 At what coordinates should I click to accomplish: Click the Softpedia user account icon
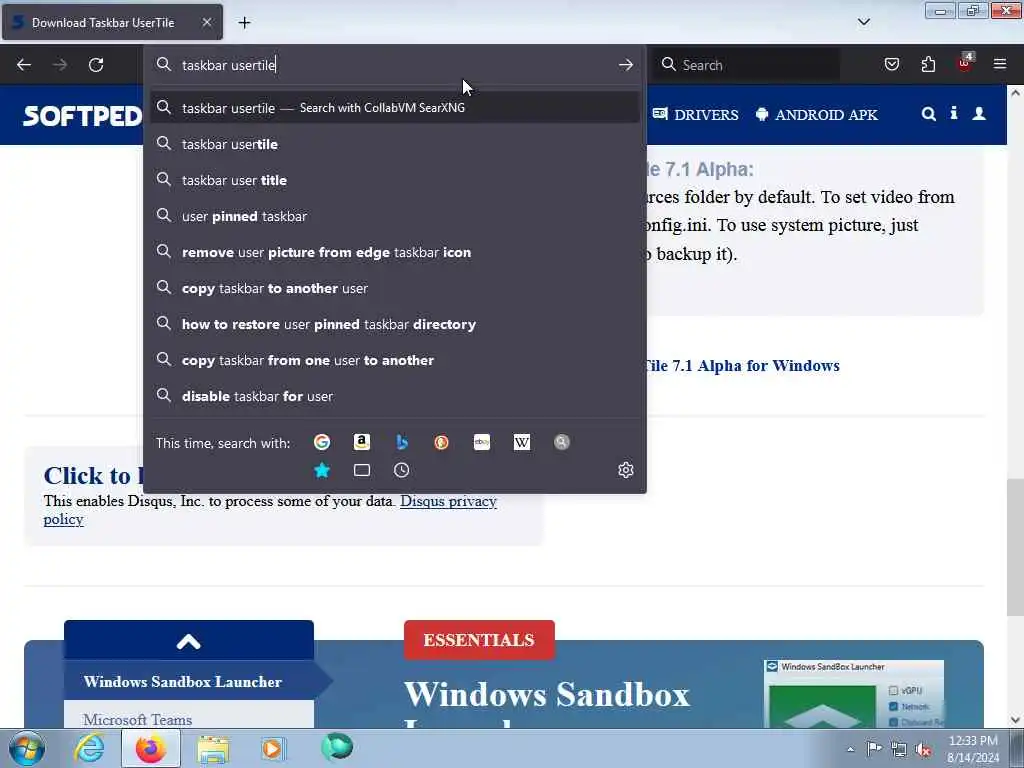[x=979, y=114]
